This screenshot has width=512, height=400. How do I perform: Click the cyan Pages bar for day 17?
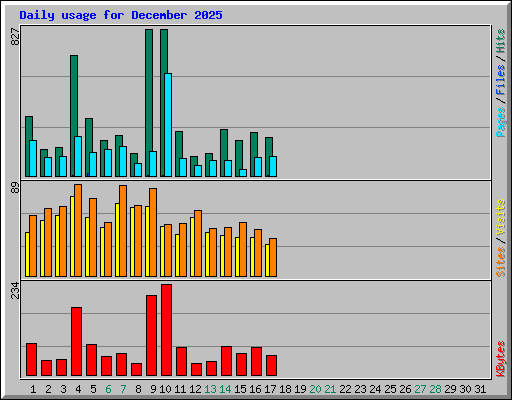[x=273, y=166]
